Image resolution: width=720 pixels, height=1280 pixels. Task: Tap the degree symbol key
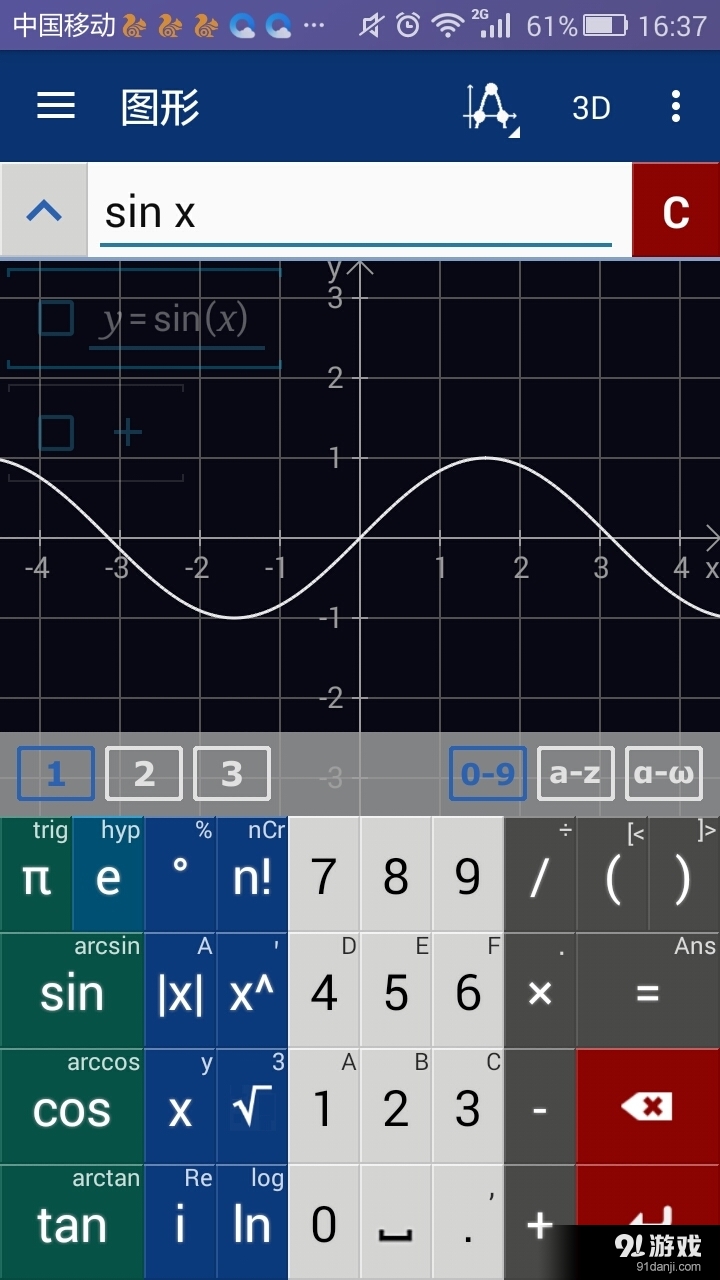click(180, 875)
